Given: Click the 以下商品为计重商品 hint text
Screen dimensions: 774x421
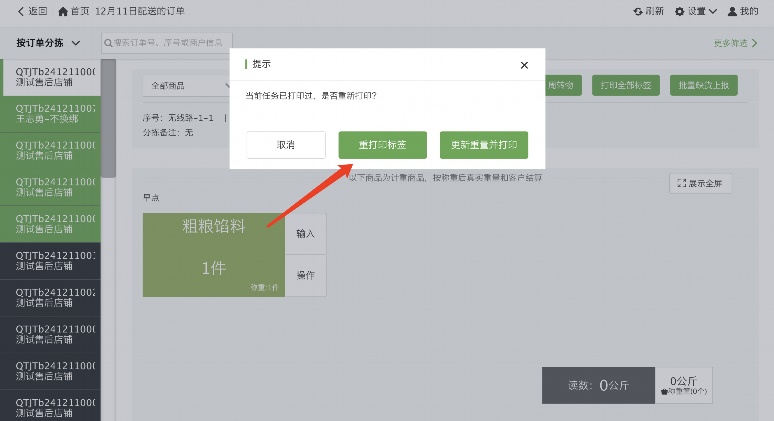Looking at the screenshot, I should pyautogui.click(x=445, y=178).
